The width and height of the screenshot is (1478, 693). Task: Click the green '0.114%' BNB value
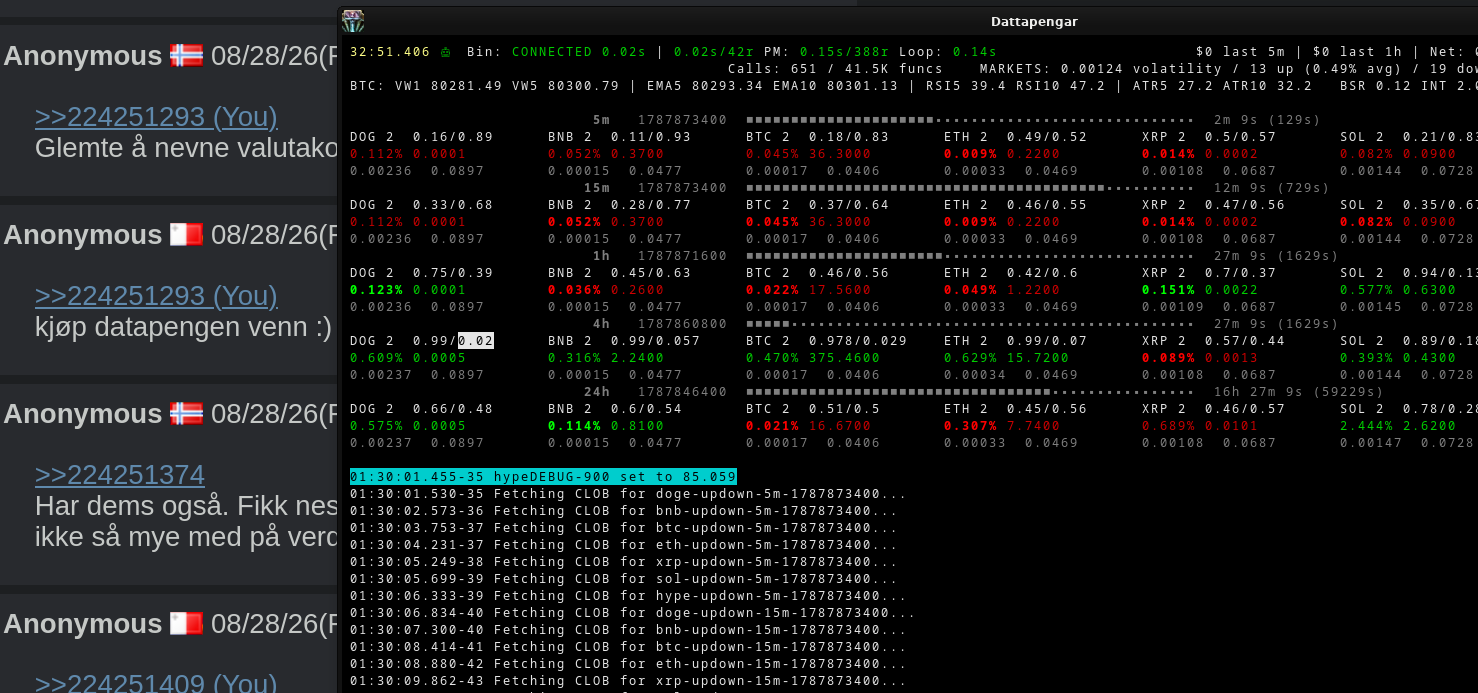pos(575,426)
